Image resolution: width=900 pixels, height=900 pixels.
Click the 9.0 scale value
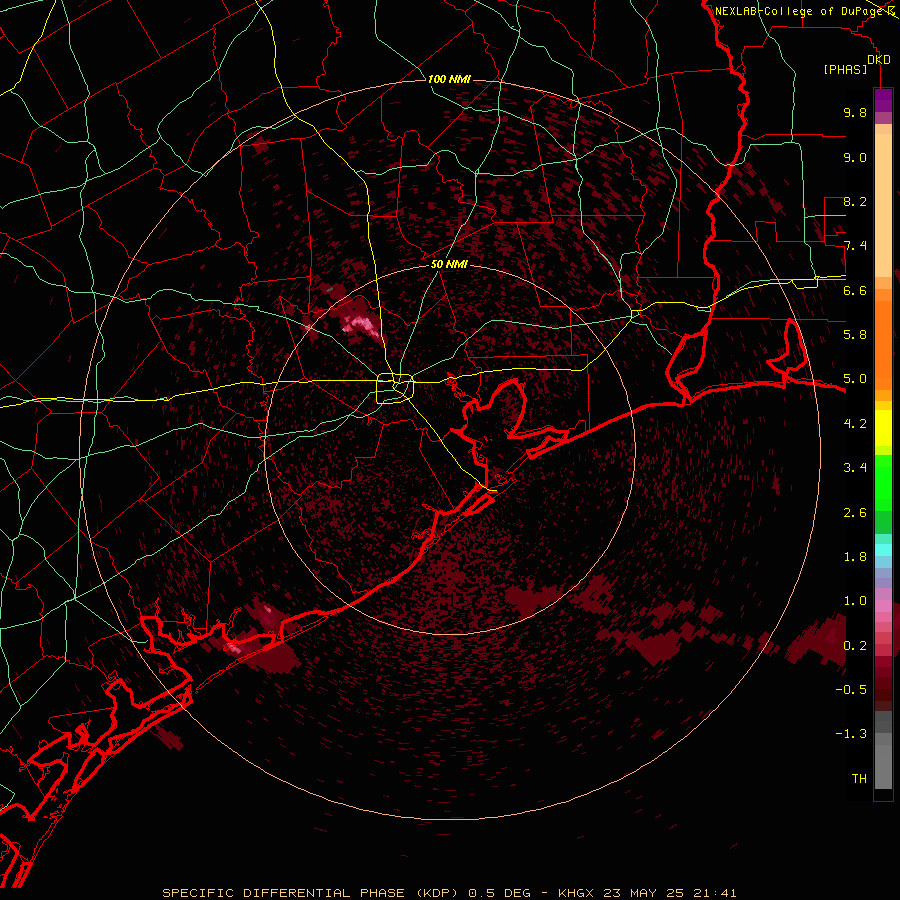point(855,157)
